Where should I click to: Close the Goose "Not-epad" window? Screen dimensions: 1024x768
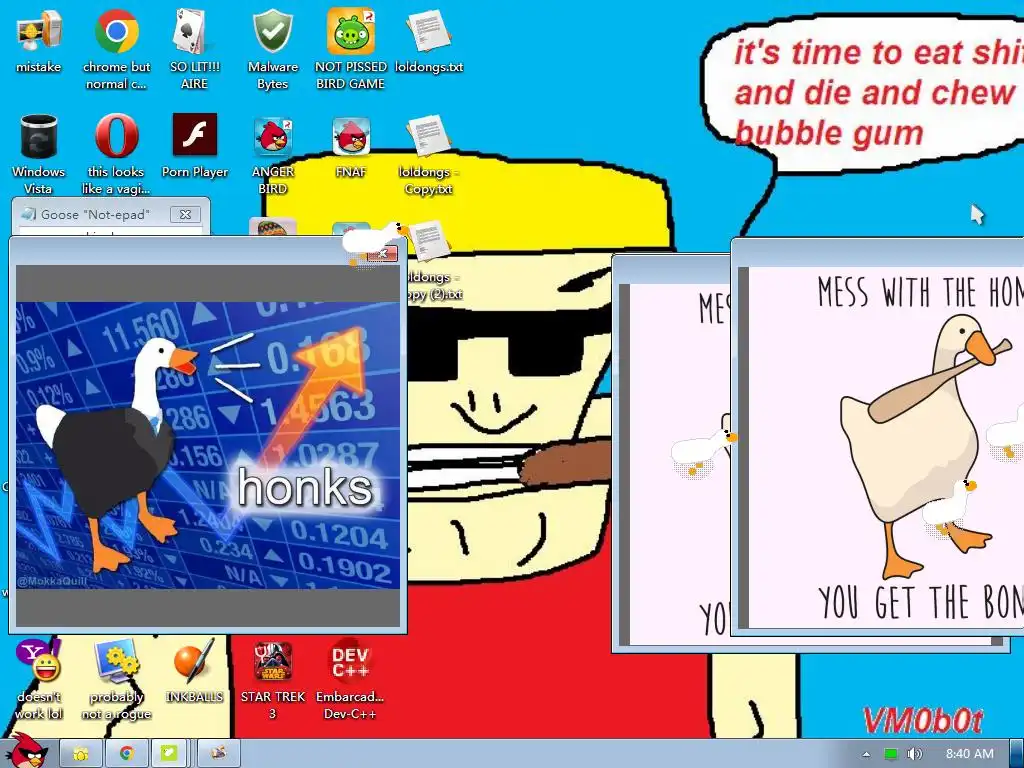185,214
